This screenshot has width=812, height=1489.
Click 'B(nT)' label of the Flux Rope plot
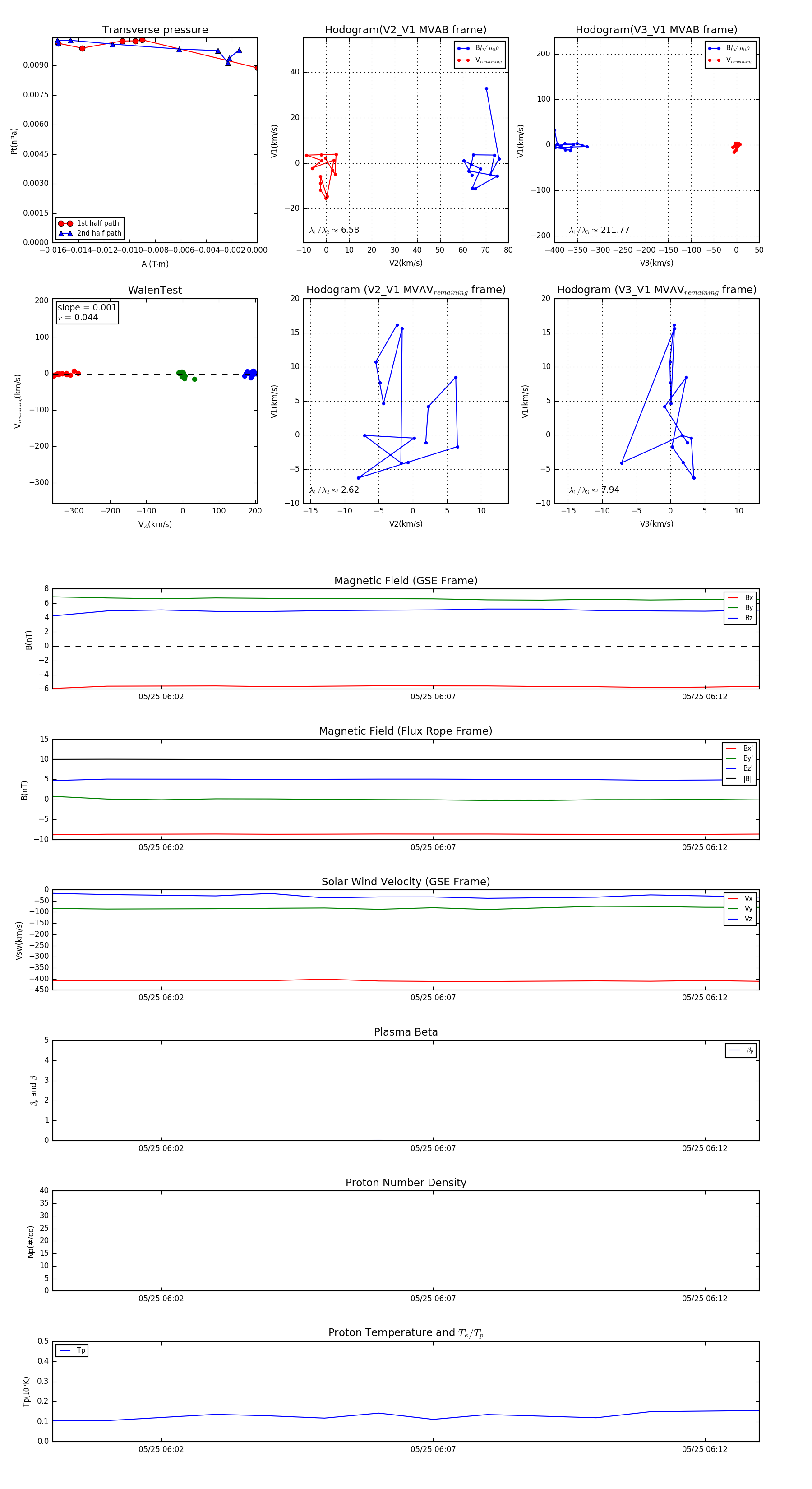click(24, 790)
